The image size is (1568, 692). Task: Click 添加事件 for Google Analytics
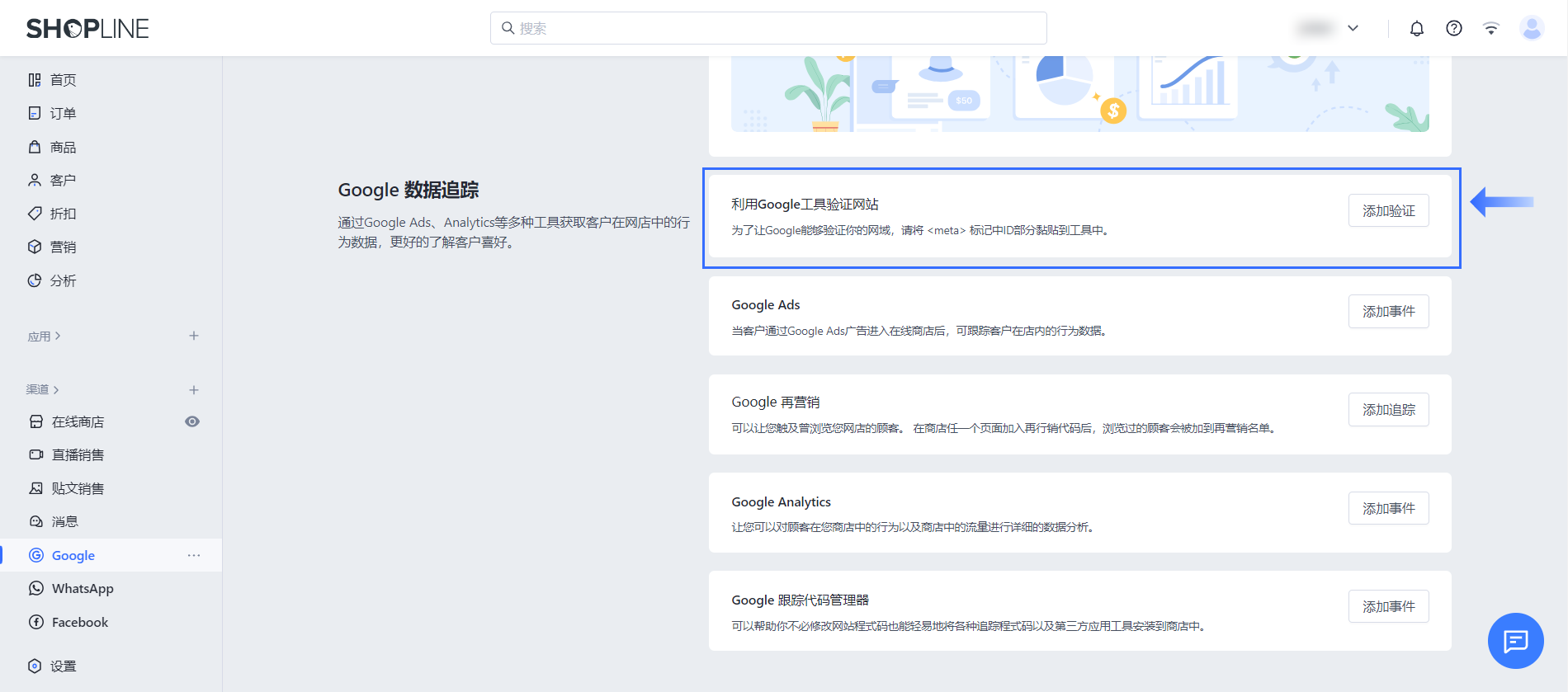pos(1388,509)
